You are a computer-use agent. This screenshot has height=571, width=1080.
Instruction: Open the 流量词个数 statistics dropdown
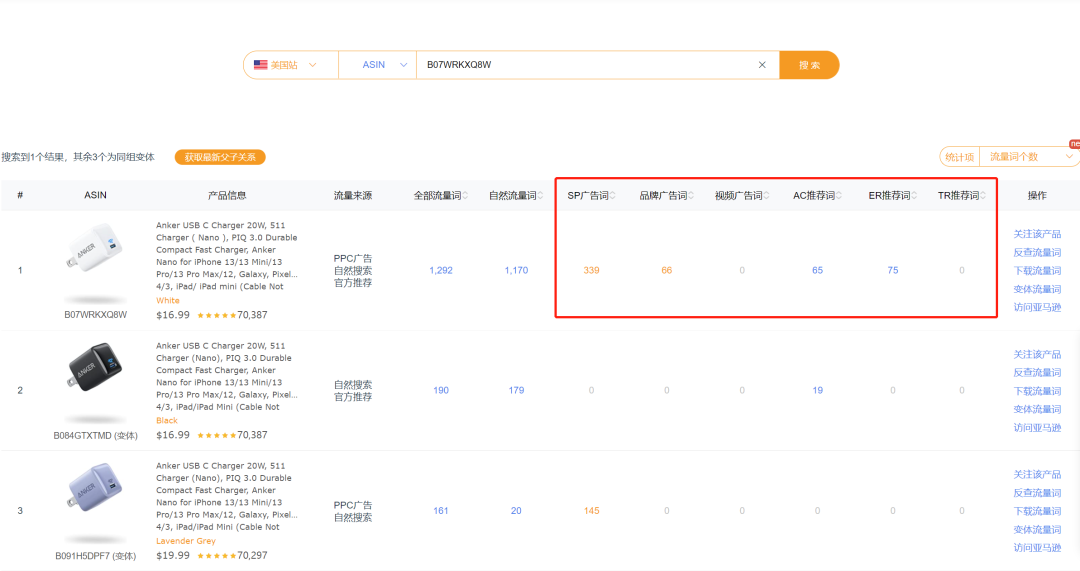click(x=1028, y=157)
